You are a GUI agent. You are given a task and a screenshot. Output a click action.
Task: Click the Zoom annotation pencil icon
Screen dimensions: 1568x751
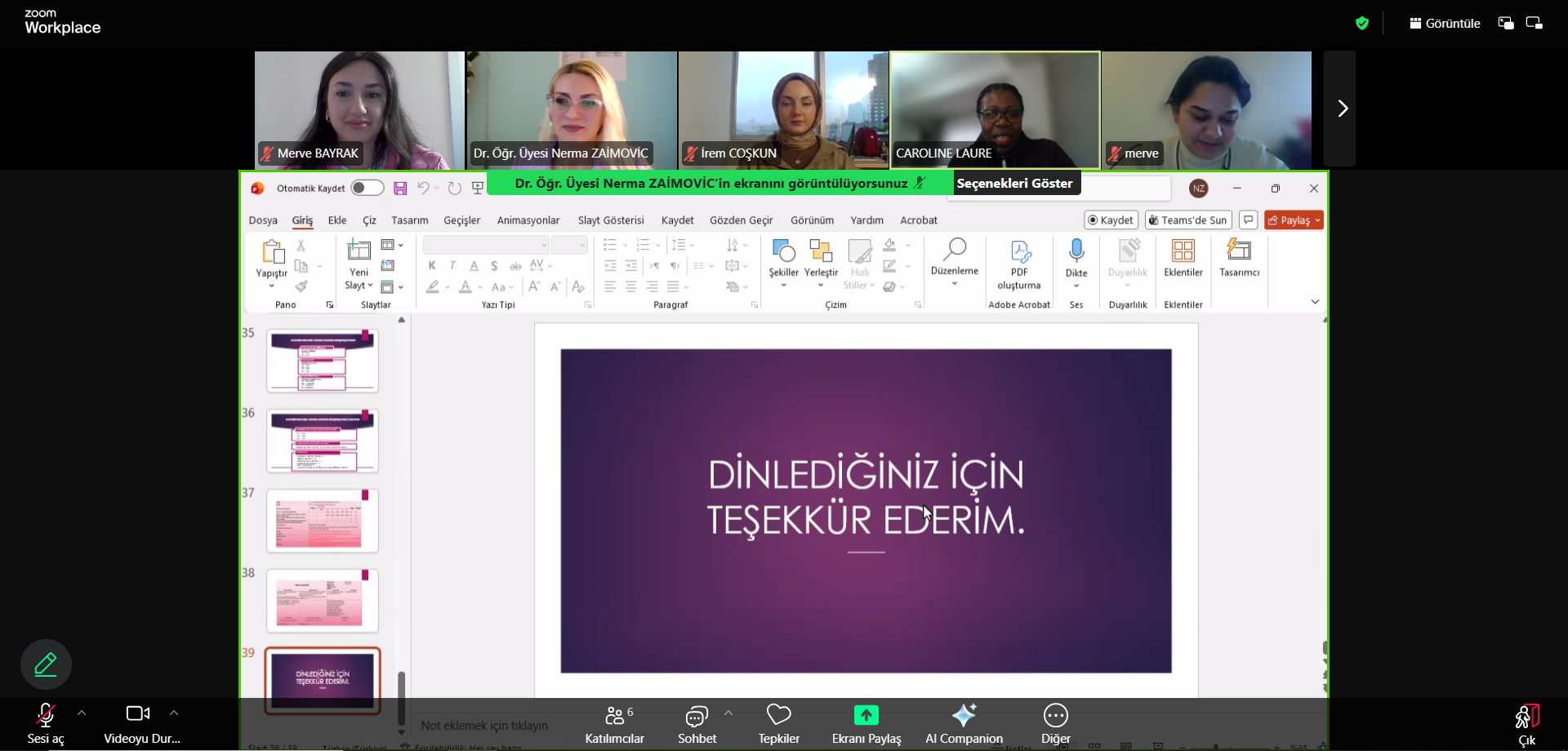point(46,664)
